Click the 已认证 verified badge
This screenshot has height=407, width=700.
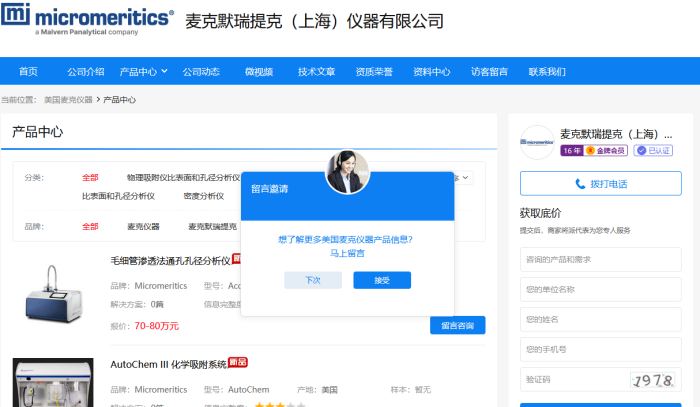click(654, 151)
